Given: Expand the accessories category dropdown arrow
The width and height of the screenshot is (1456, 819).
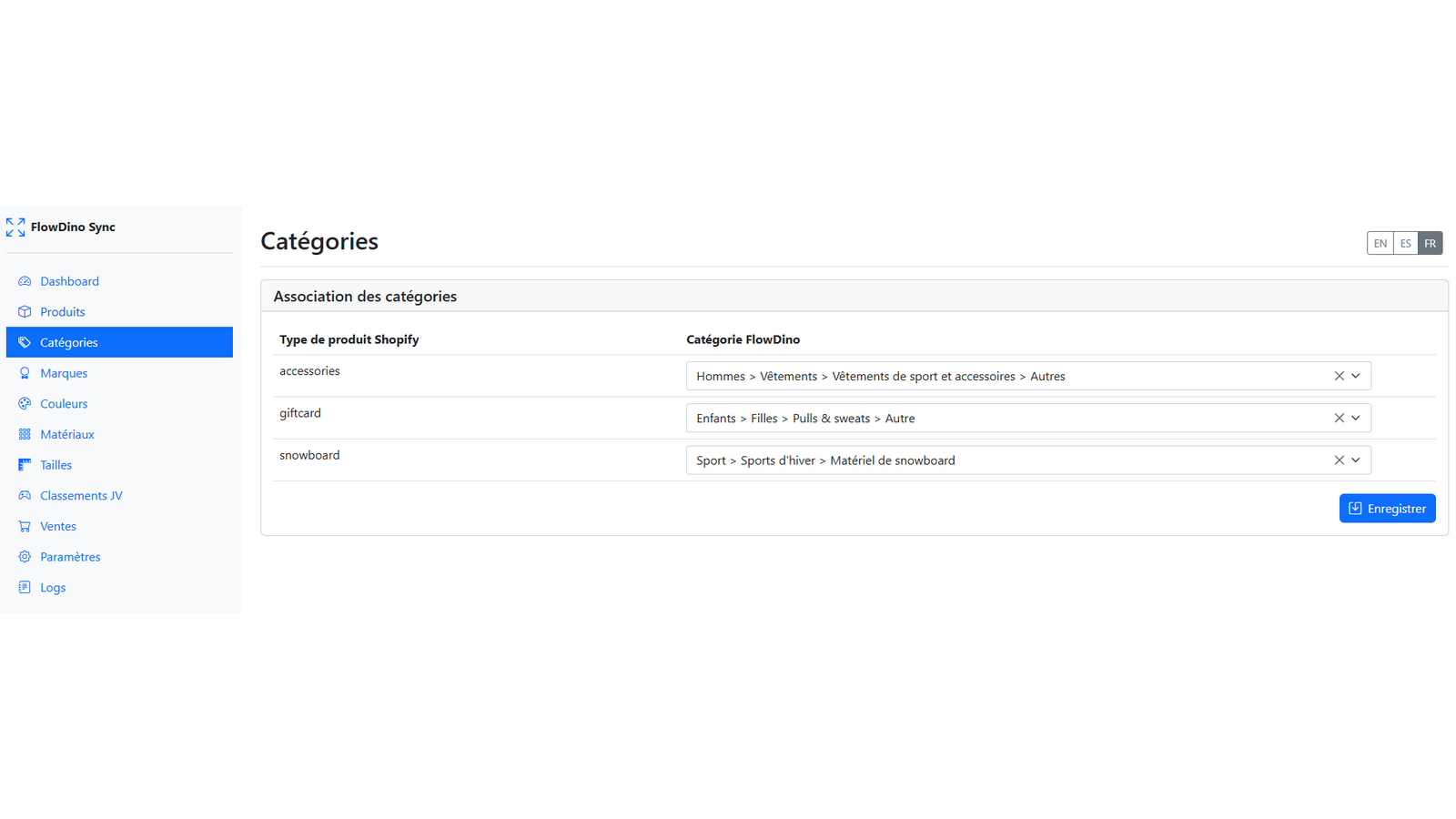Looking at the screenshot, I should pos(1356,376).
